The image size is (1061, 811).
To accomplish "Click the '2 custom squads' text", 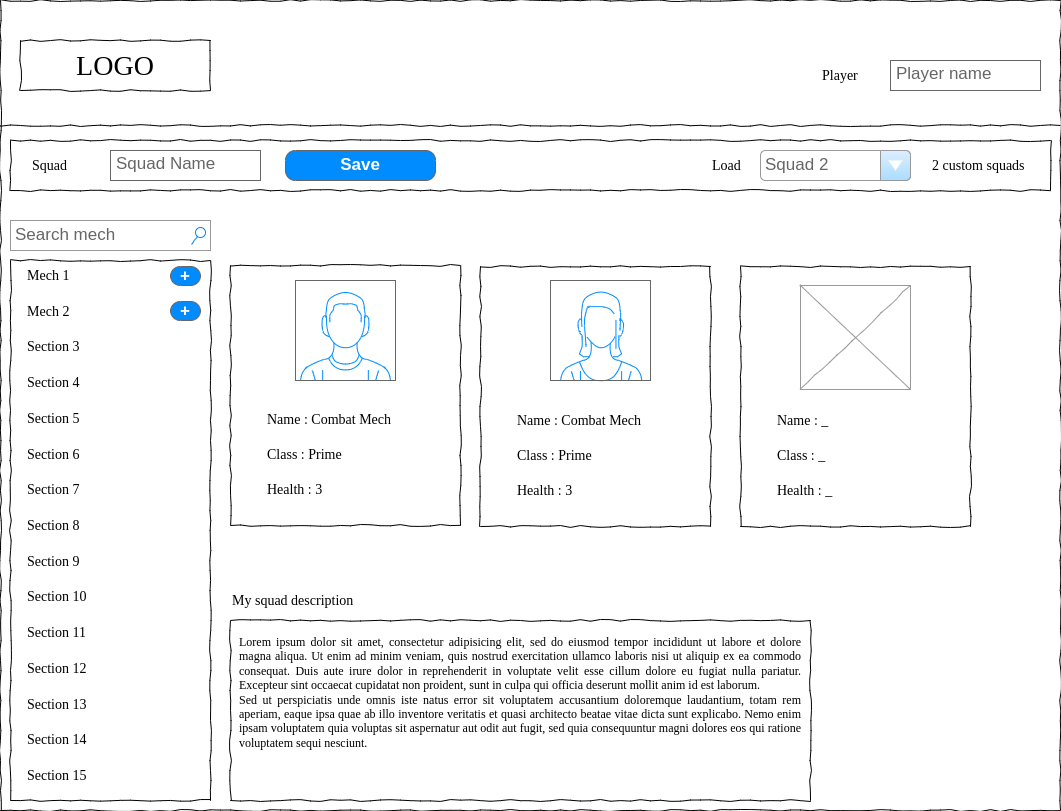I will tap(978, 165).
